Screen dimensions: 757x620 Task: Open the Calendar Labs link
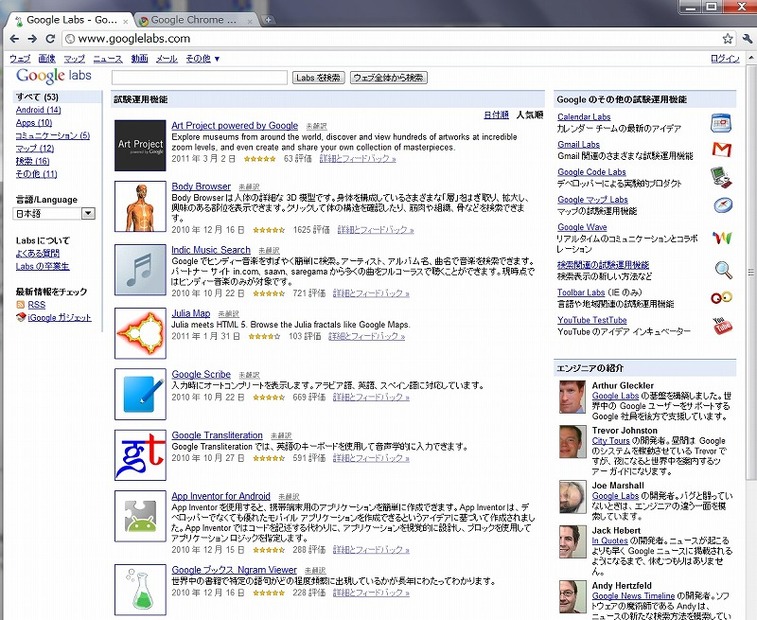pyautogui.click(x=584, y=117)
